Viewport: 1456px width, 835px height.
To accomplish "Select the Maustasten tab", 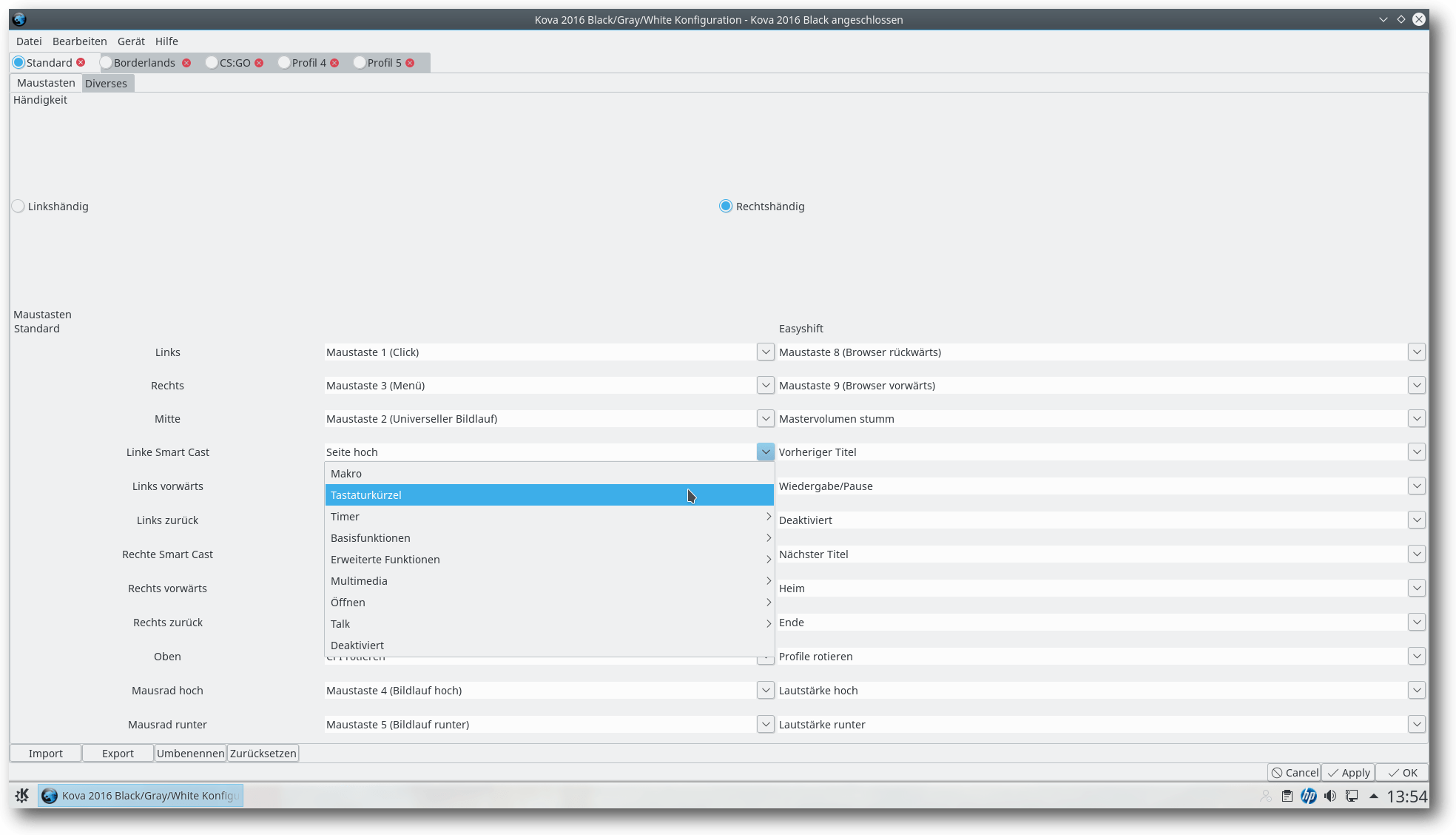I will point(44,83).
